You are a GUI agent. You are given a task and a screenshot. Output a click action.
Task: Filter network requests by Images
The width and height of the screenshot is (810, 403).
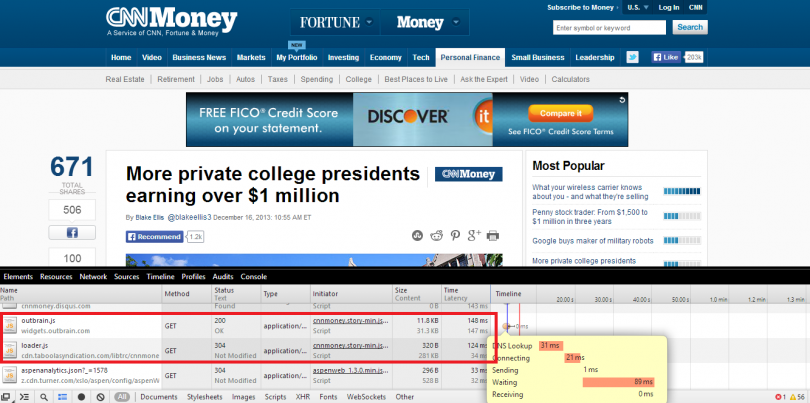tap(243, 397)
